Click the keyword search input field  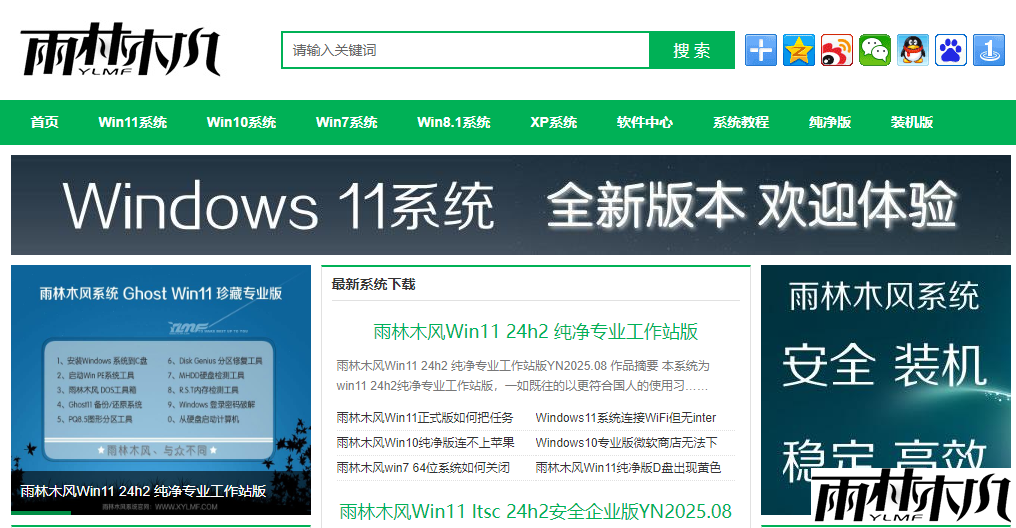(x=465, y=50)
